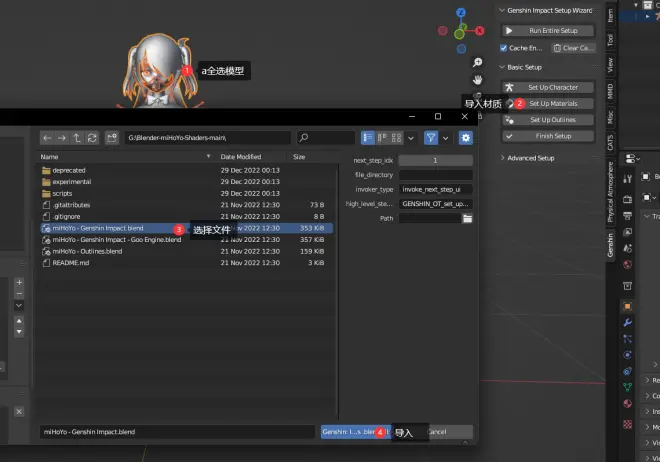
Task: Select the README.md file
Action: 186,263
